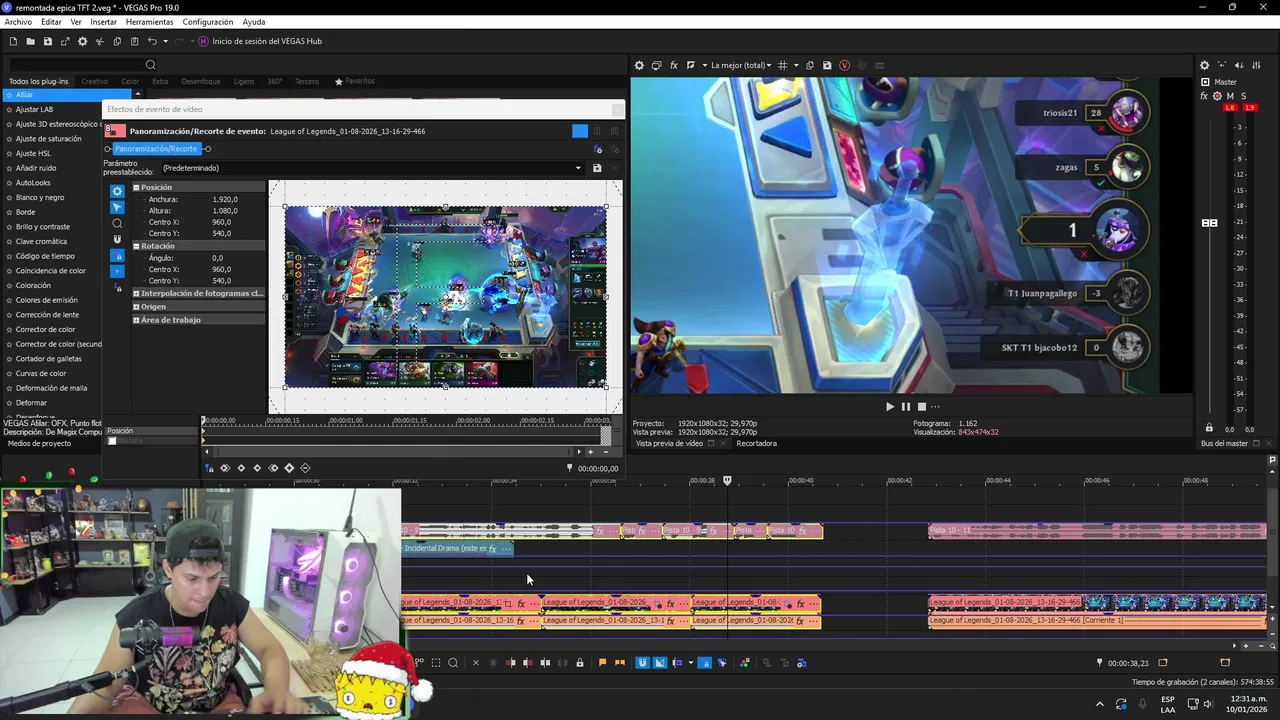Toggle split-screen view in preview
1280x720 pixels.
(691, 65)
